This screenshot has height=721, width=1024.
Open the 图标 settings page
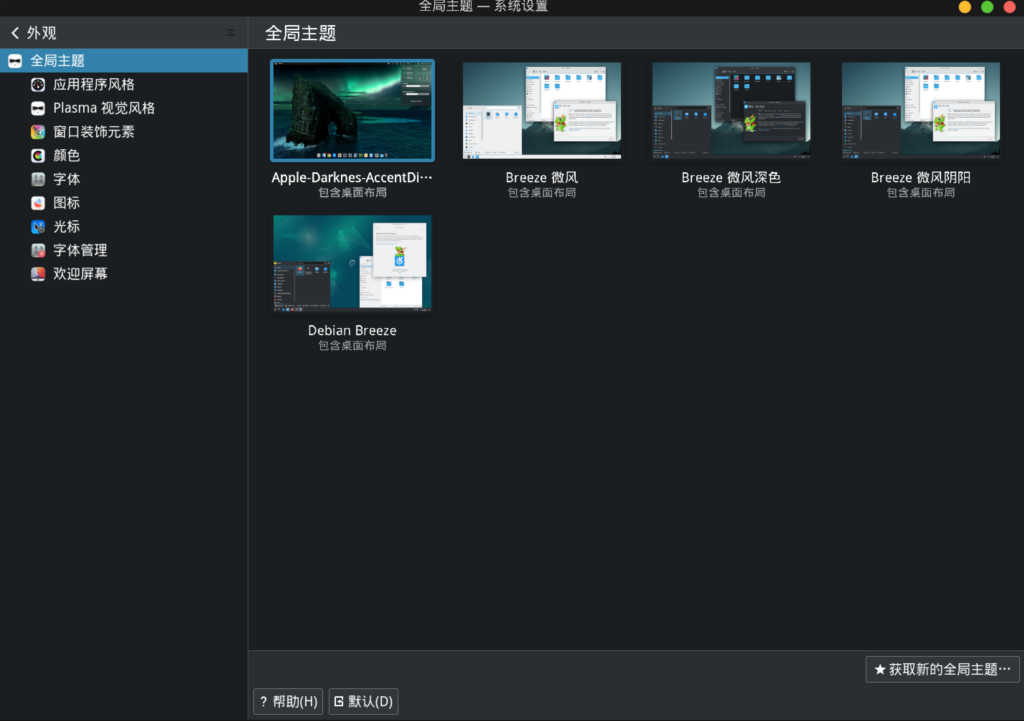pos(124,203)
